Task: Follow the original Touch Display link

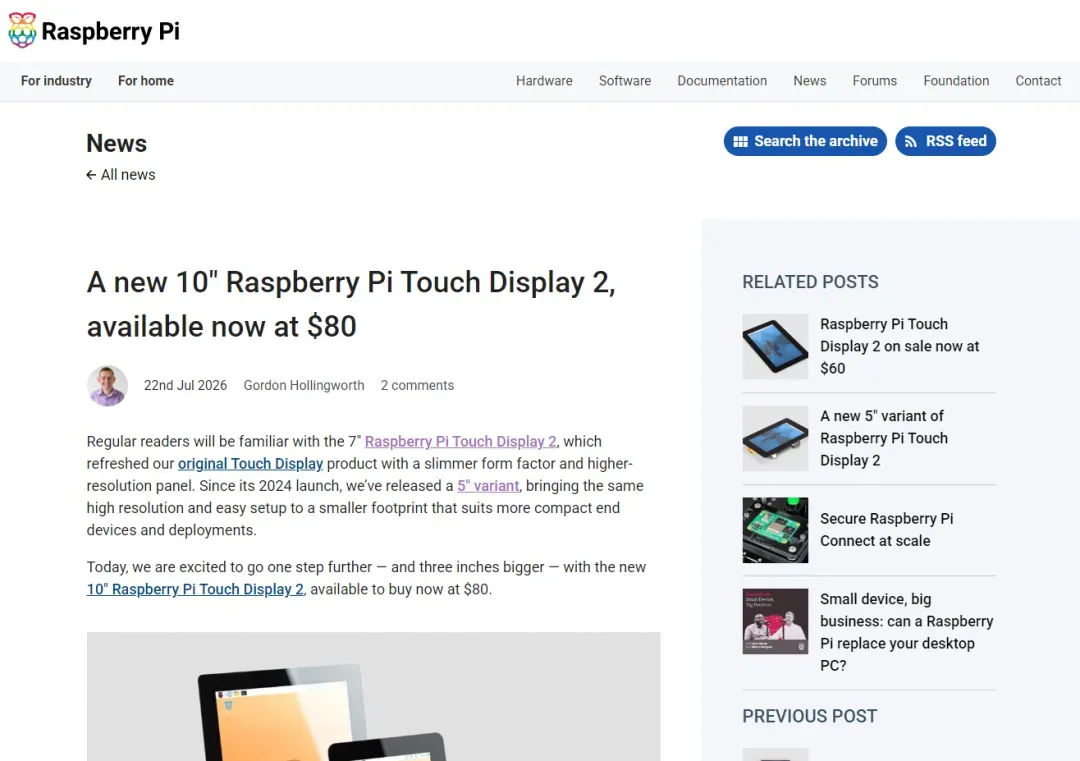Action: pyautogui.click(x=251, y=463)
